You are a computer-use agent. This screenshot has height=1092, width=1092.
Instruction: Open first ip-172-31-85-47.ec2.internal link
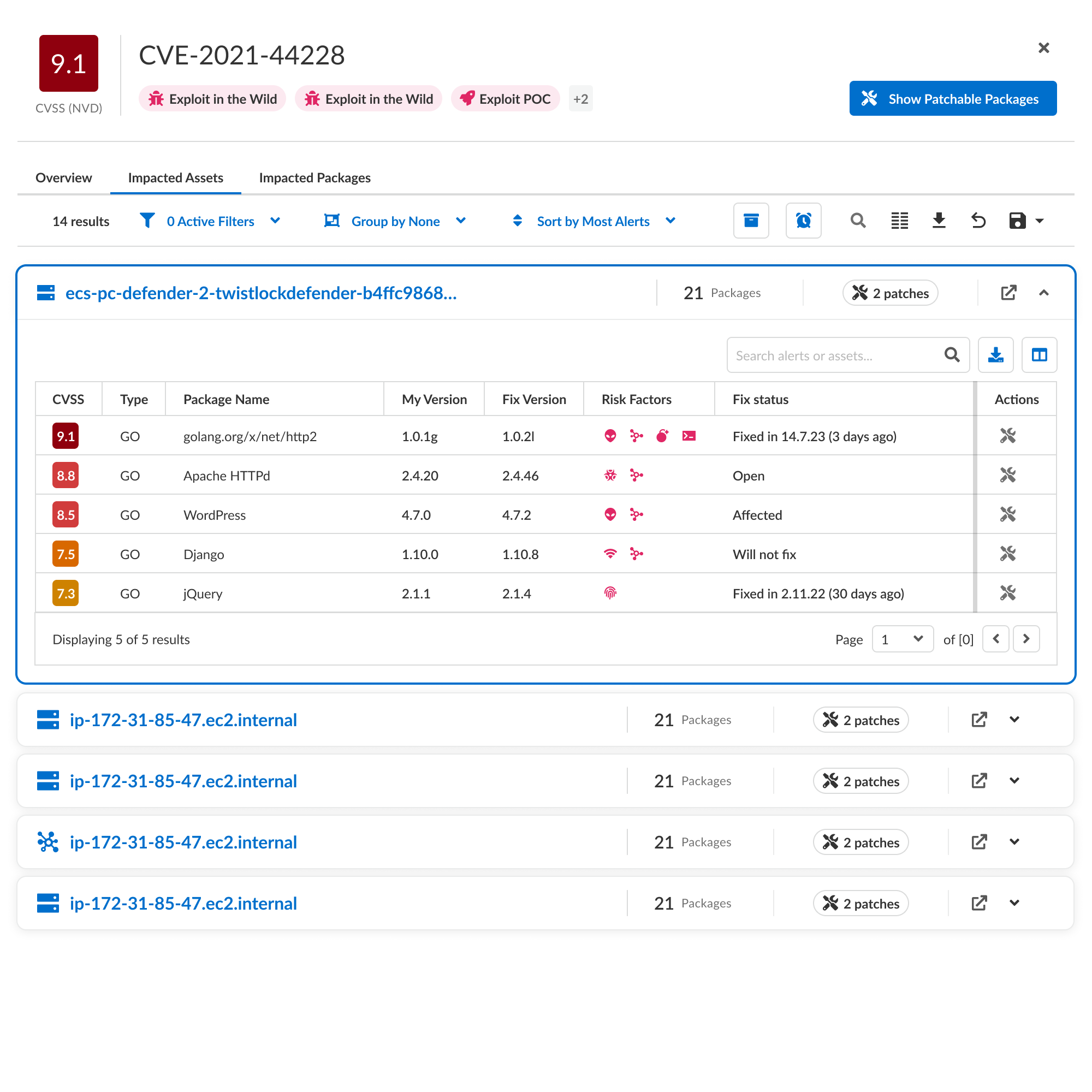coord(183,720)
